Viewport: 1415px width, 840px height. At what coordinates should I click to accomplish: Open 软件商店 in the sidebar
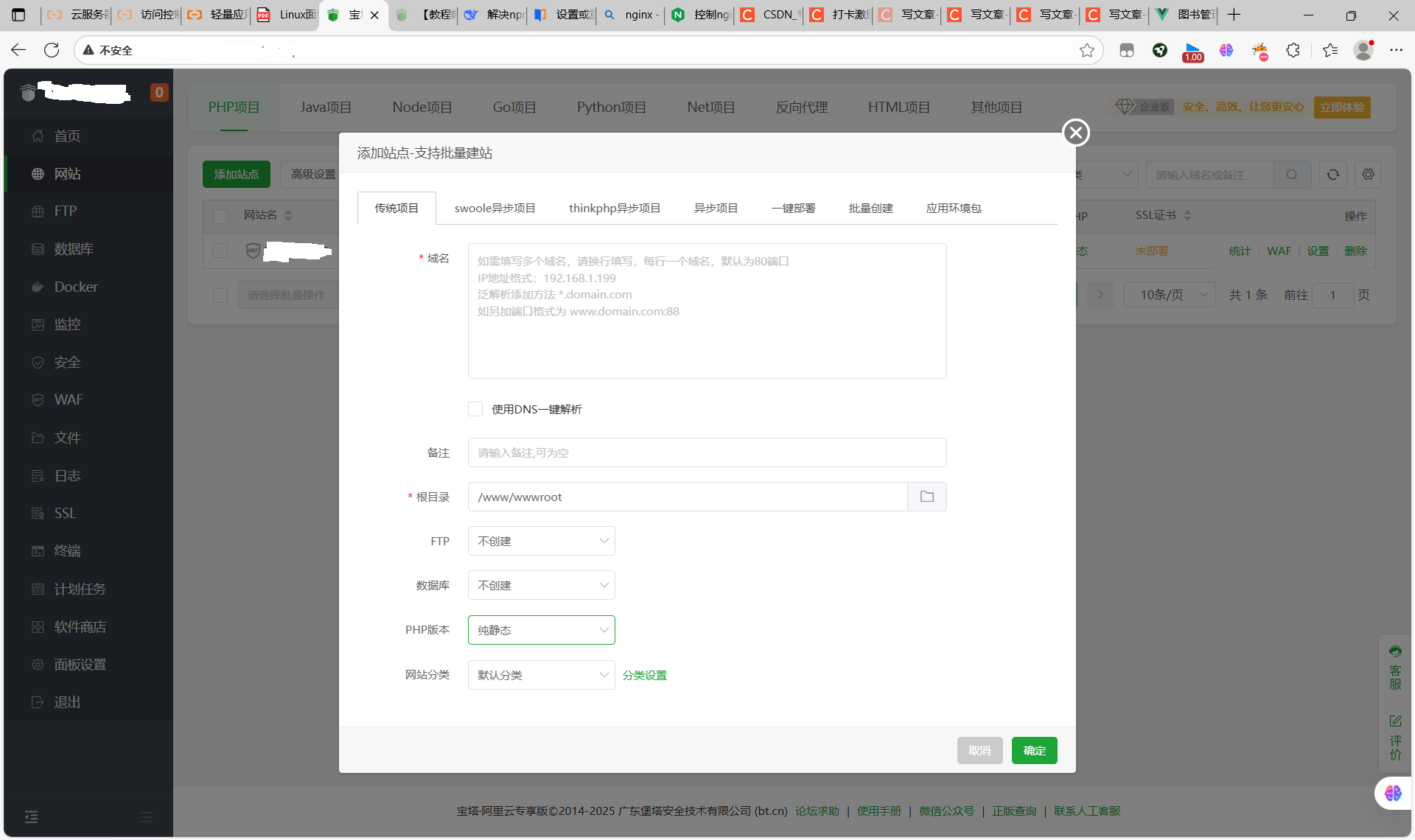tap(80, 627)
